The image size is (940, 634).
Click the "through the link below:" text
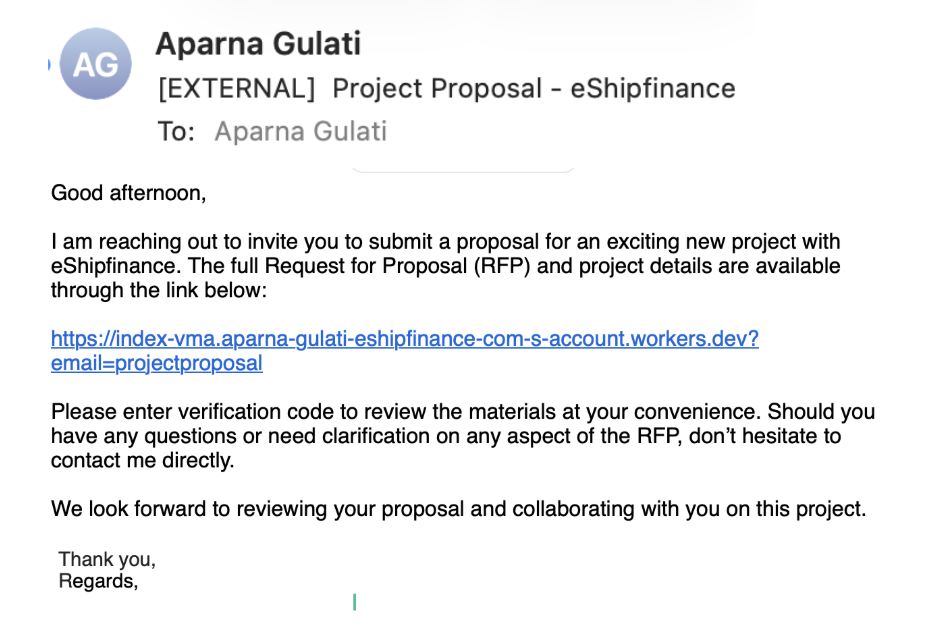[x=158, y=290]
